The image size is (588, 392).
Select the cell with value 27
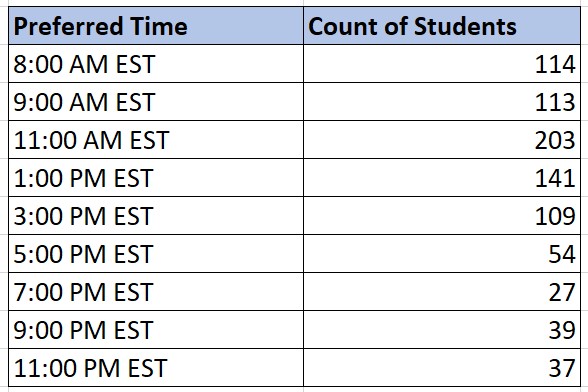[442, 291]
